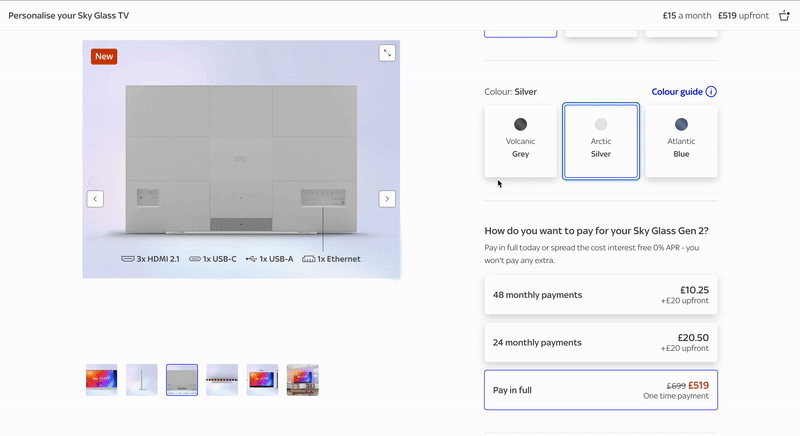Click the crossed-out £699 price
The height and width of the screenshot is (436, 800).
(x=676, y=386)
